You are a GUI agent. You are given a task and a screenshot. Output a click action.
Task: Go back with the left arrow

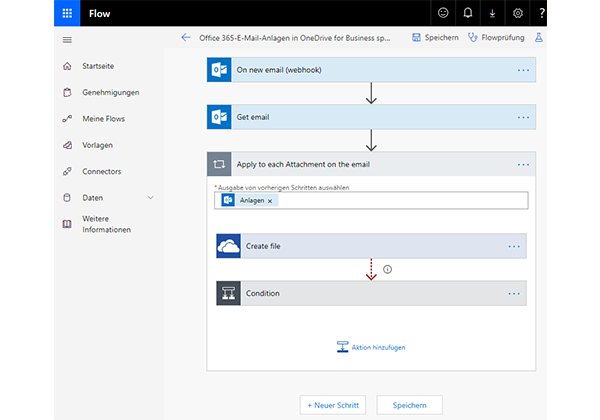click(186, 37)
